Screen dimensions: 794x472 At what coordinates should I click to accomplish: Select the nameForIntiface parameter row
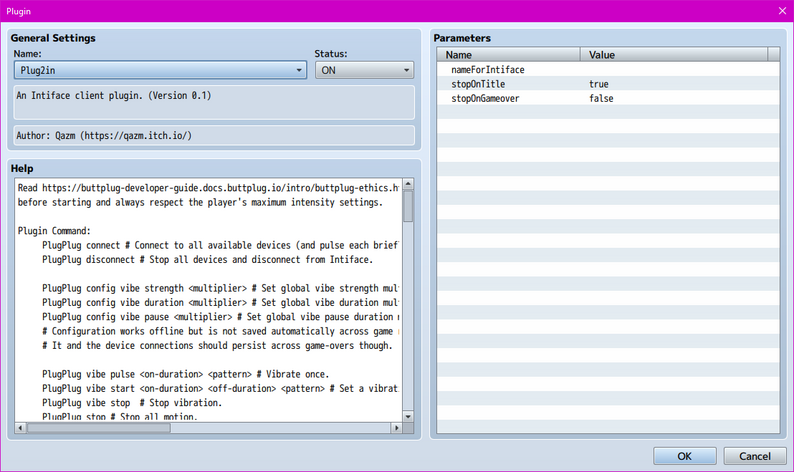(x=608, y=69)
